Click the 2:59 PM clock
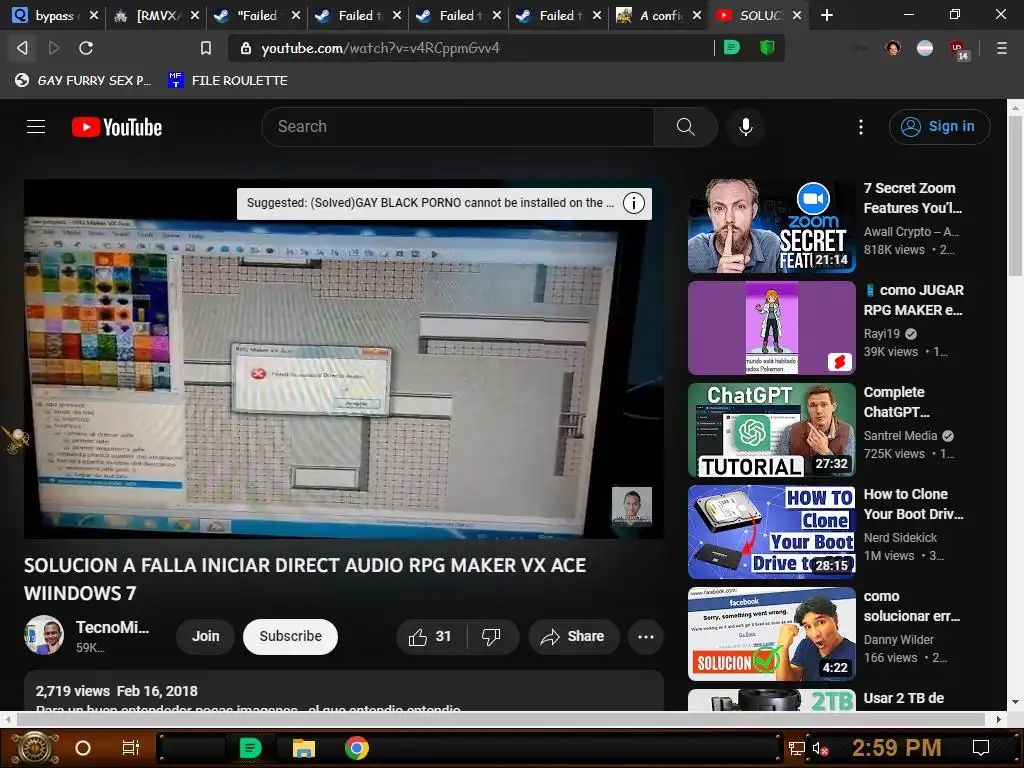Image resolution: width=1024 pixels, height=768 pixels. pos(896,748)
